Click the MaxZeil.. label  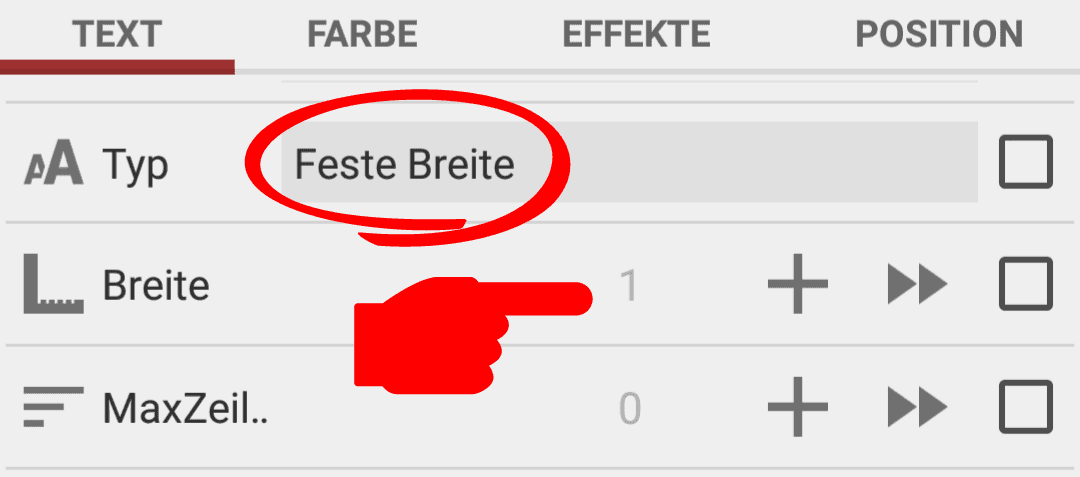(185, 407)
